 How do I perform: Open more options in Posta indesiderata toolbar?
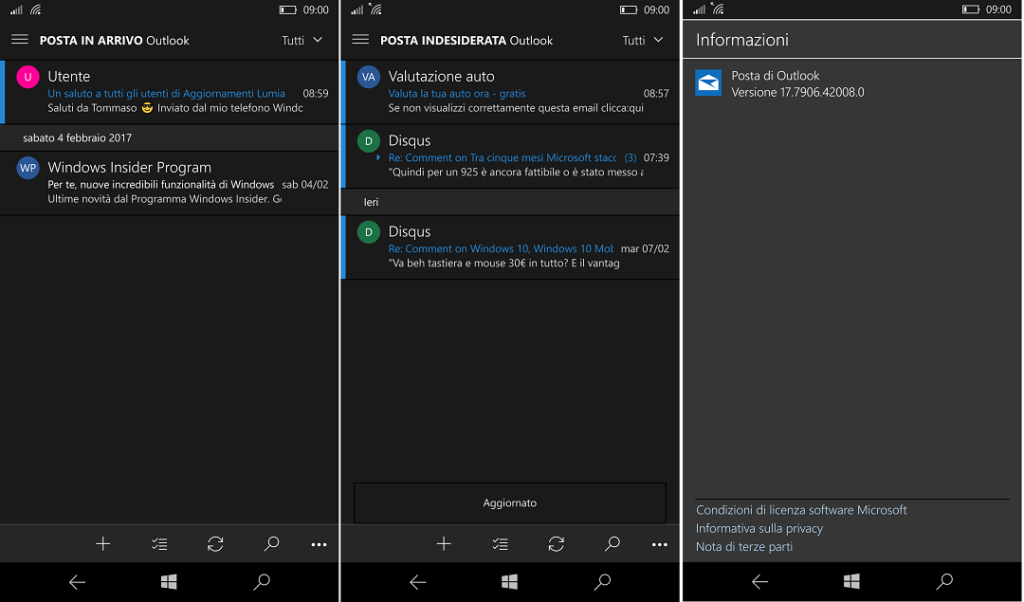coord(660,544)
